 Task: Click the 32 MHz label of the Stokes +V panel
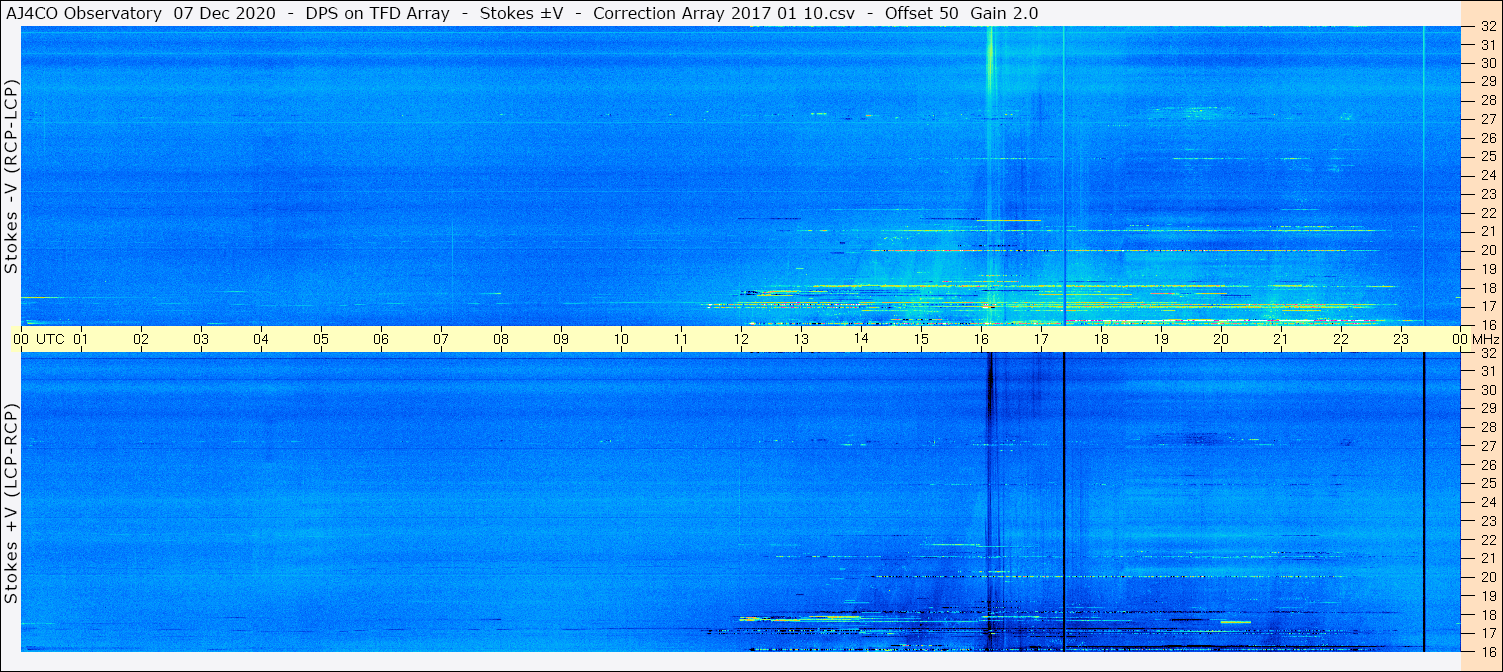[1487, 353]
